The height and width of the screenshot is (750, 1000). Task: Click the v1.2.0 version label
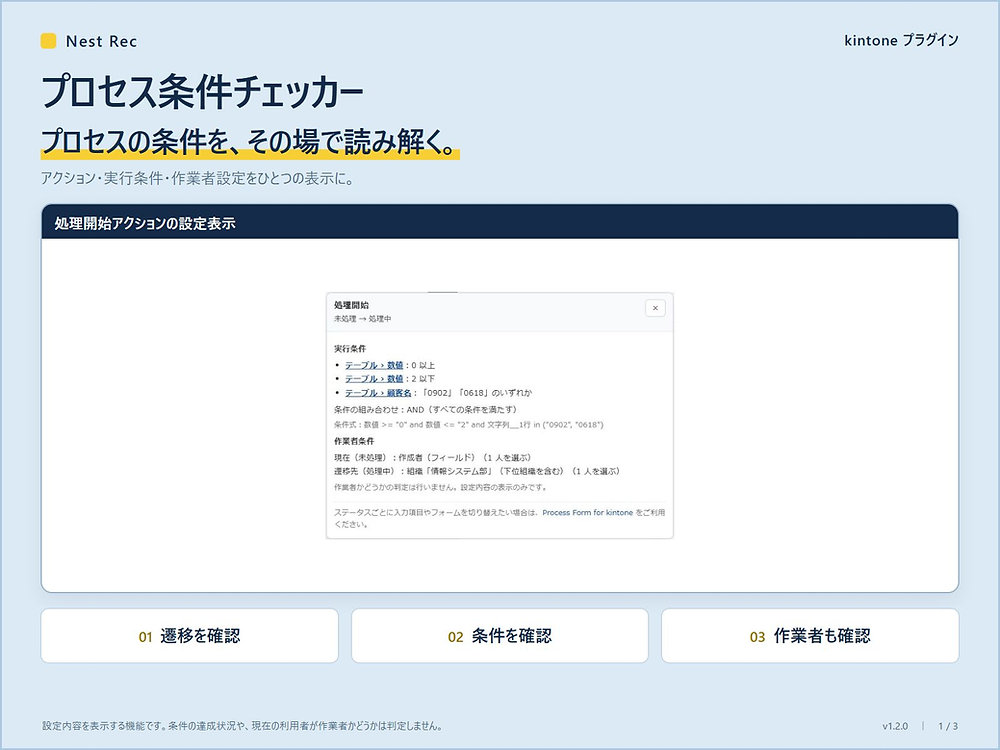(x=895, y=726)
